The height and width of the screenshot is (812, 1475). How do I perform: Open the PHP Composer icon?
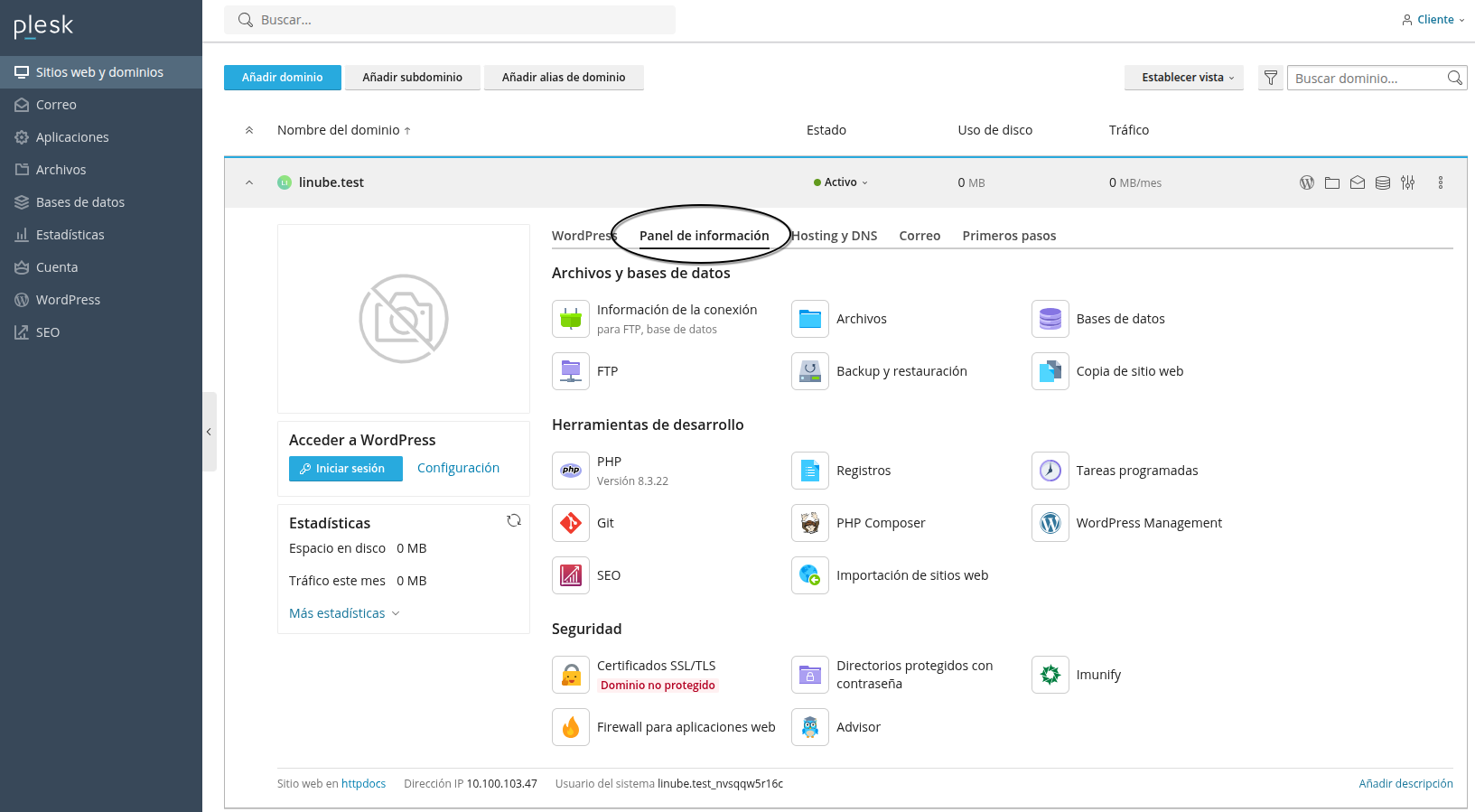tap(810, 523)
